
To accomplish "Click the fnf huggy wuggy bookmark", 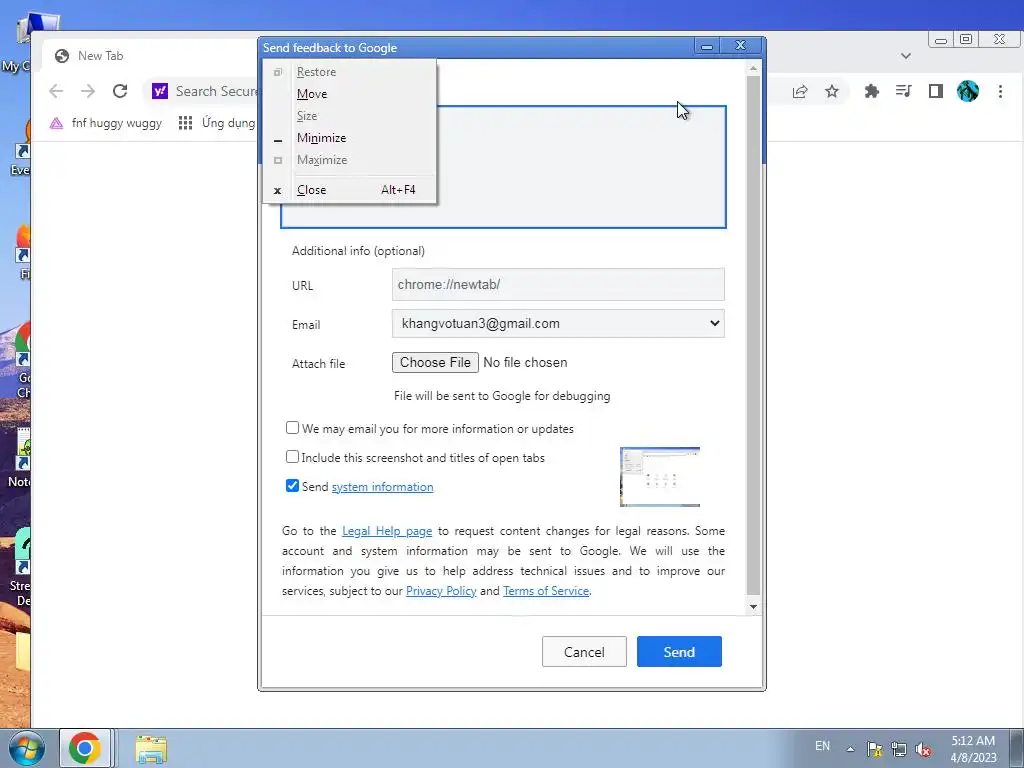I will [106, 123].
